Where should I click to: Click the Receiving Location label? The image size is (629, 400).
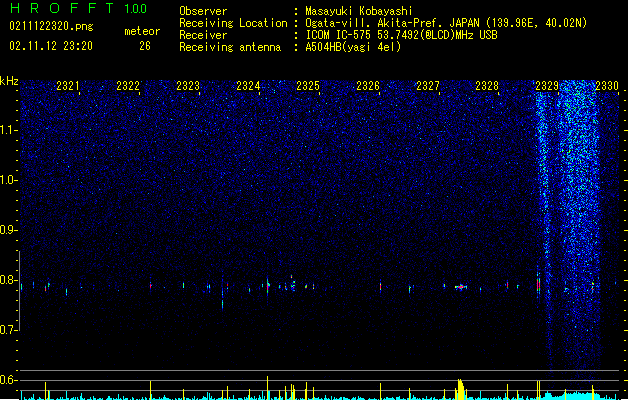point(233,23)
